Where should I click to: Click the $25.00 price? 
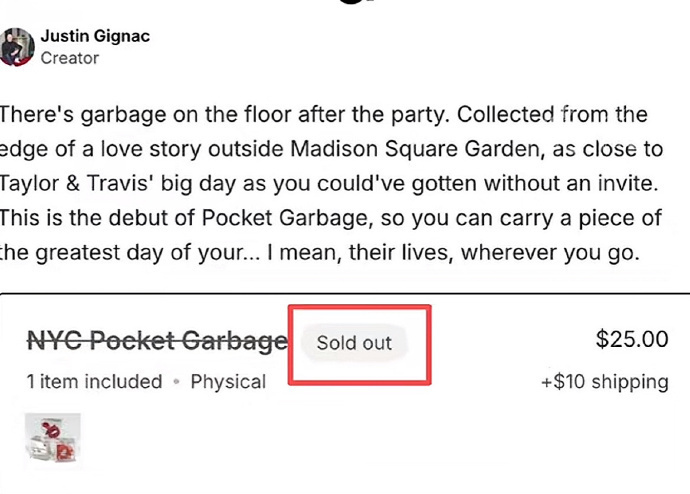(x=632, y=339)
